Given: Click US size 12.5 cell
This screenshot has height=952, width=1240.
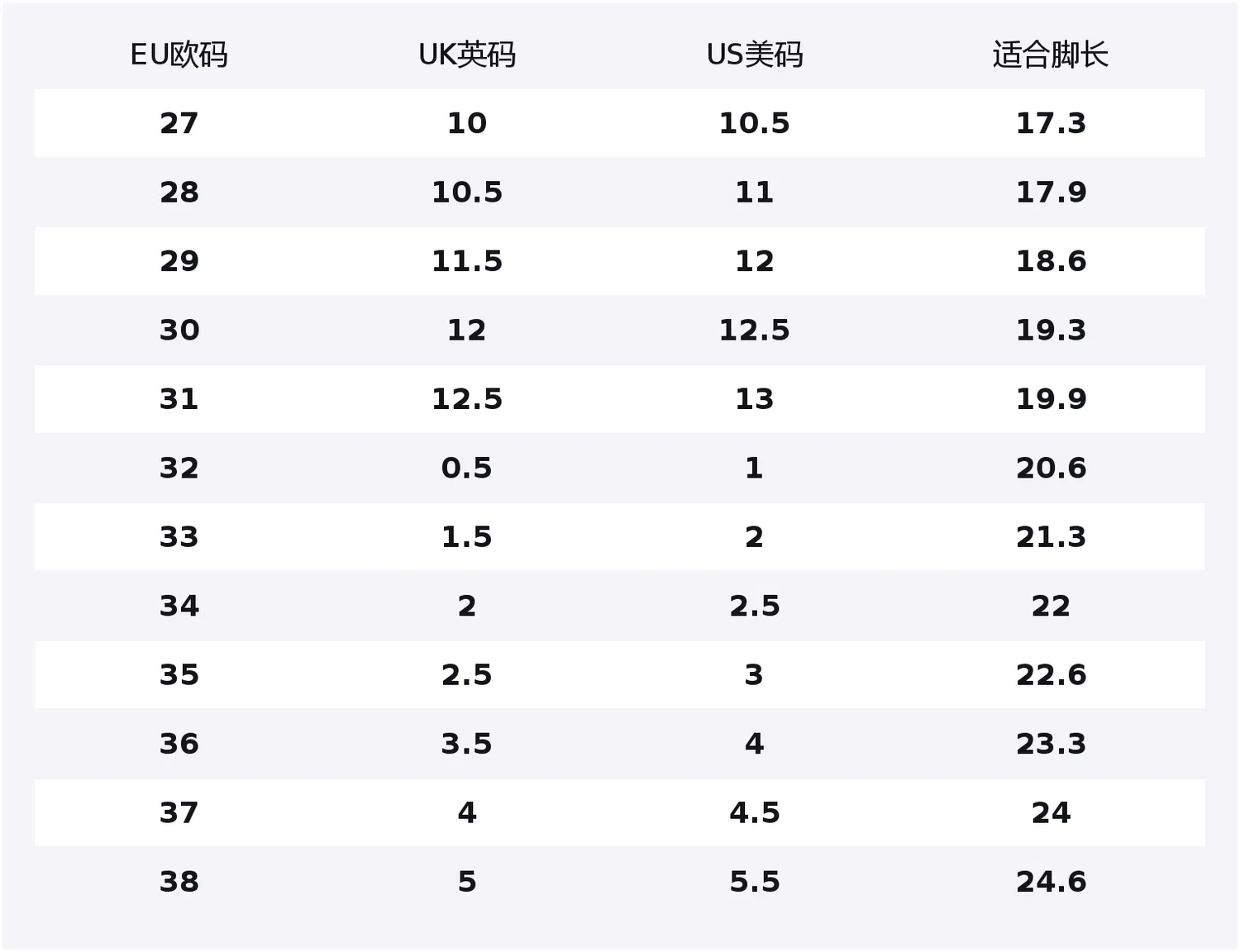Looking at the screenshot, I should 755,330.
